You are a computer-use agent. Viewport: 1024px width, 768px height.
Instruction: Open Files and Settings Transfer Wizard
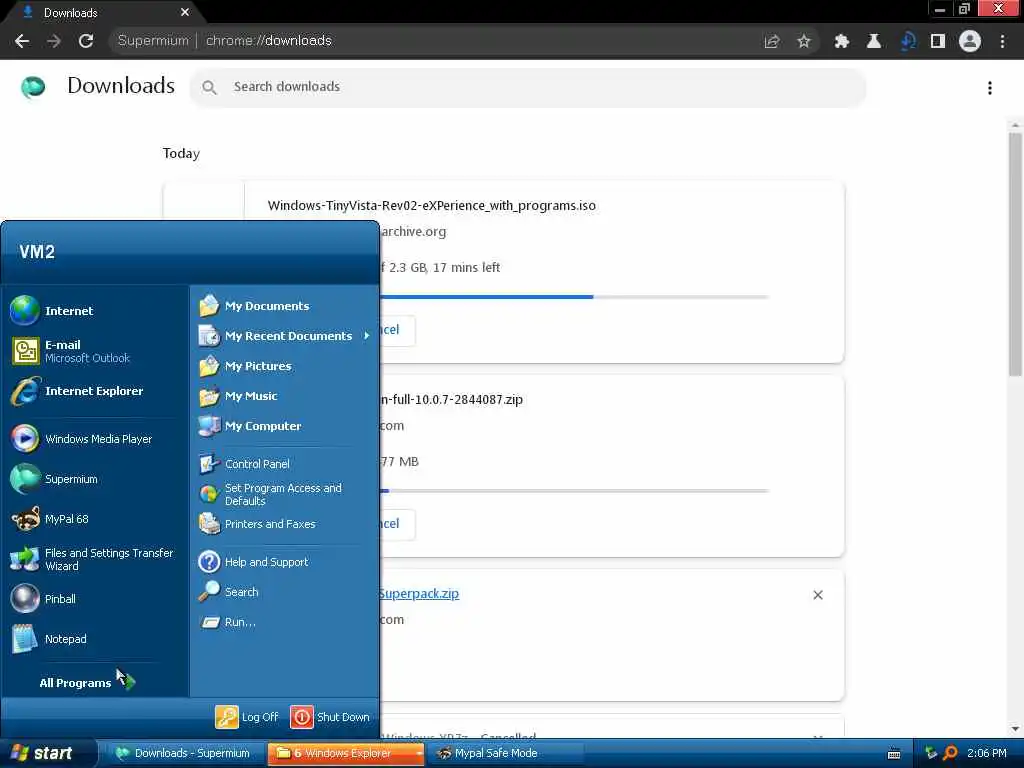pos(92,559)
